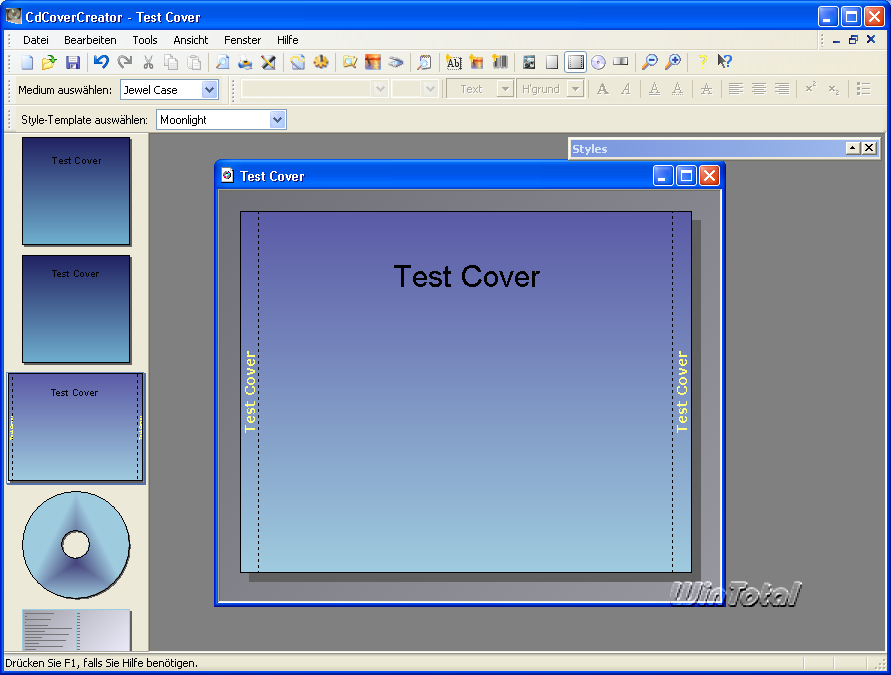Viewport: 891px width, 675px height.
Task: Select the CD disc view icon
Action: click(x=598, y=62)
